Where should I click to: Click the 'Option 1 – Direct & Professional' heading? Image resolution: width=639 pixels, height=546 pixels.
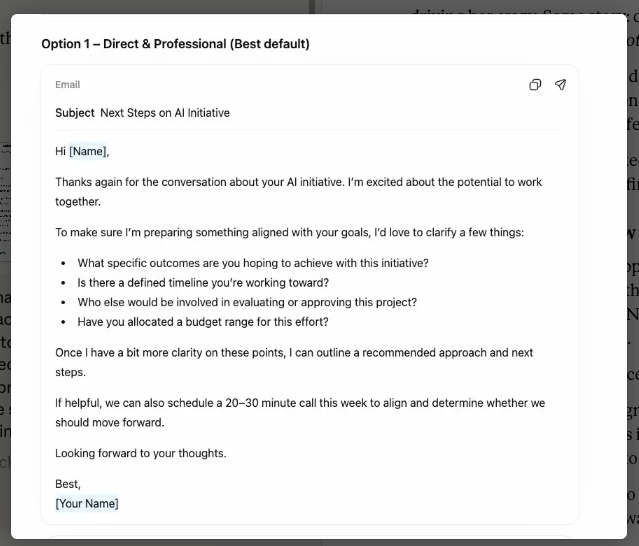pos(175,44)
